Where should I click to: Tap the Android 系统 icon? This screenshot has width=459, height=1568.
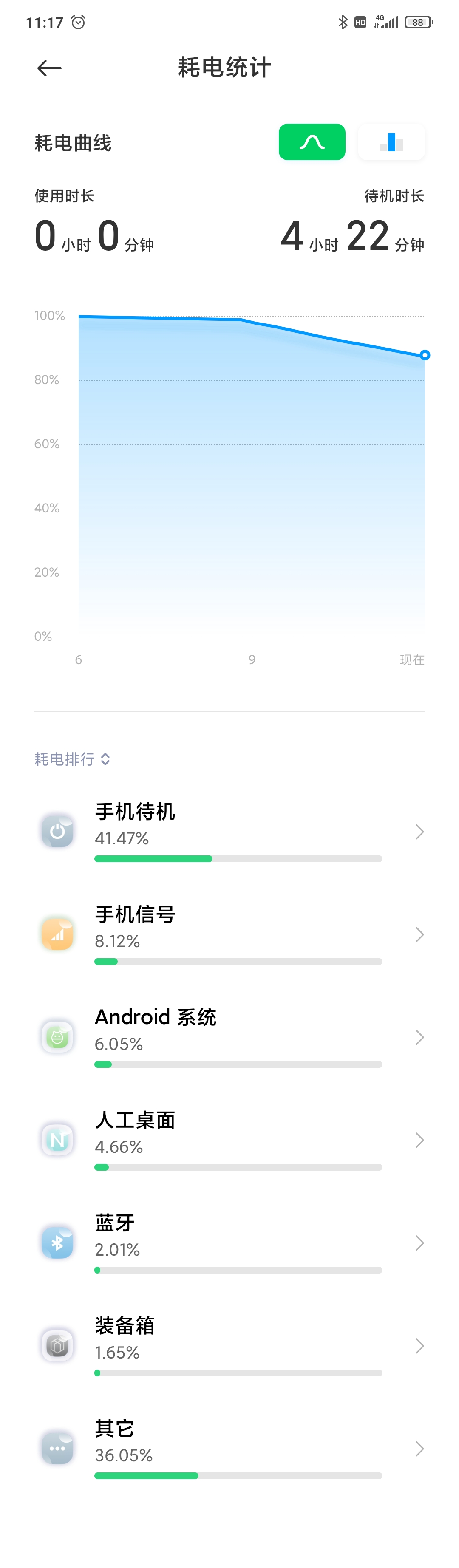pyautogui.click(x=57, y=1036)
